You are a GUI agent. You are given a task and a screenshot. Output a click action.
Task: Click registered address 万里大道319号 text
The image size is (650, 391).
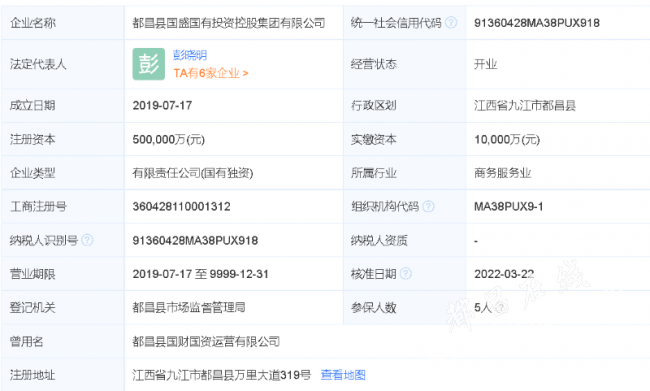pos(273,375)
